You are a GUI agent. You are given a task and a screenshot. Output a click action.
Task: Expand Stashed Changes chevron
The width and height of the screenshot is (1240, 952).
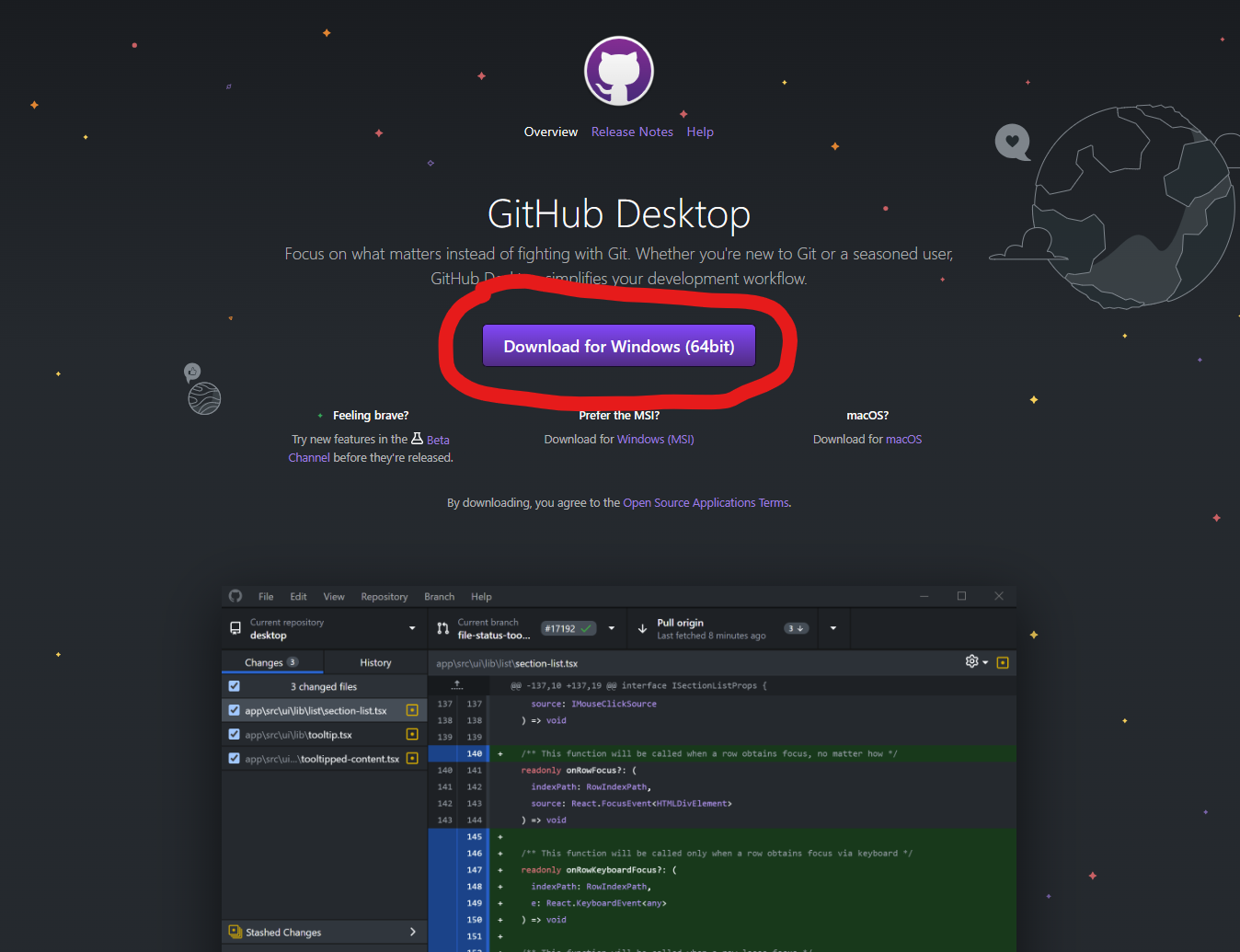point(413,932)
